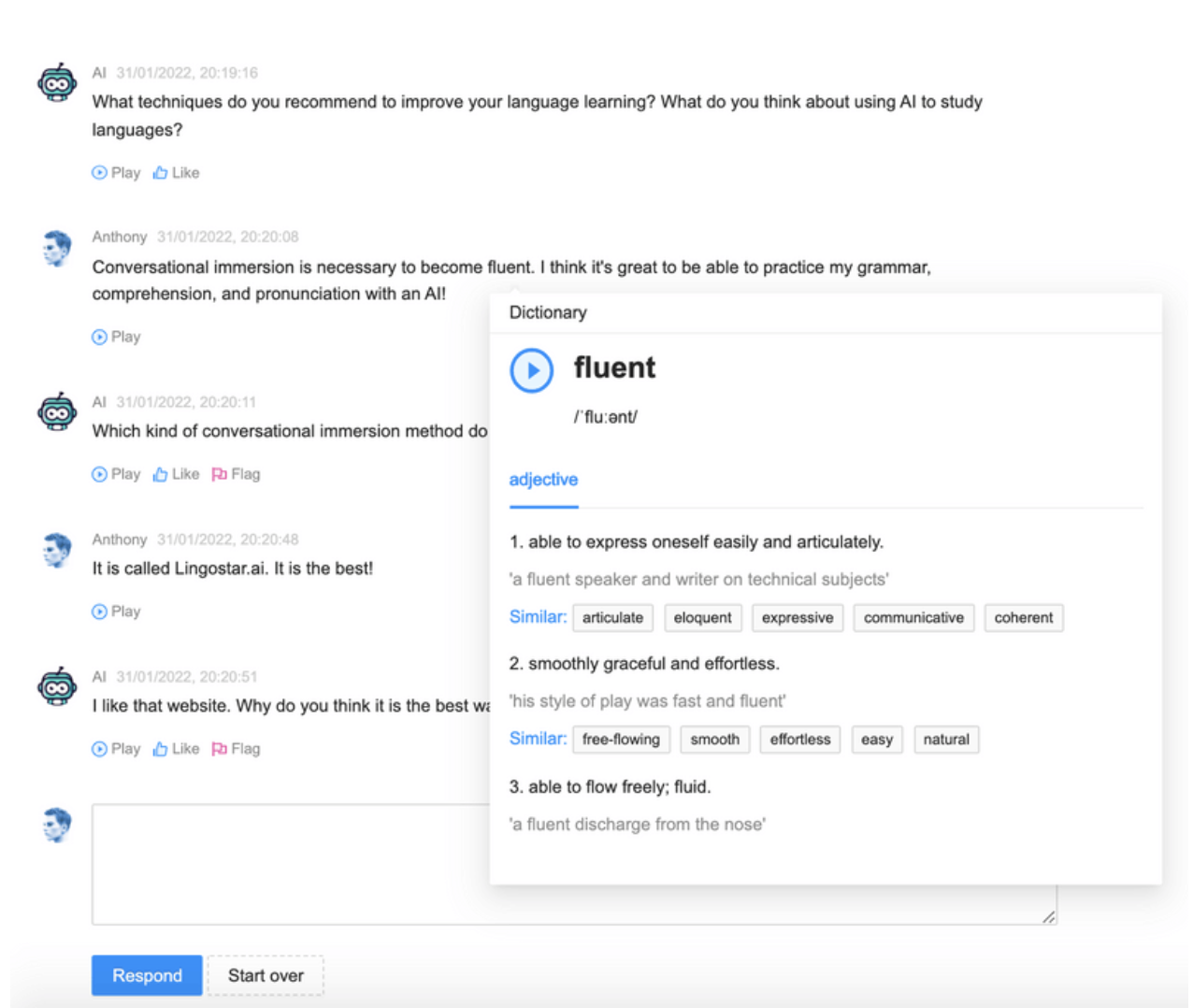The width and height of the screenshot is (1193, 1008).
Task: Play Anthony's conversational immersion message
Action: (x=116, y=337)
